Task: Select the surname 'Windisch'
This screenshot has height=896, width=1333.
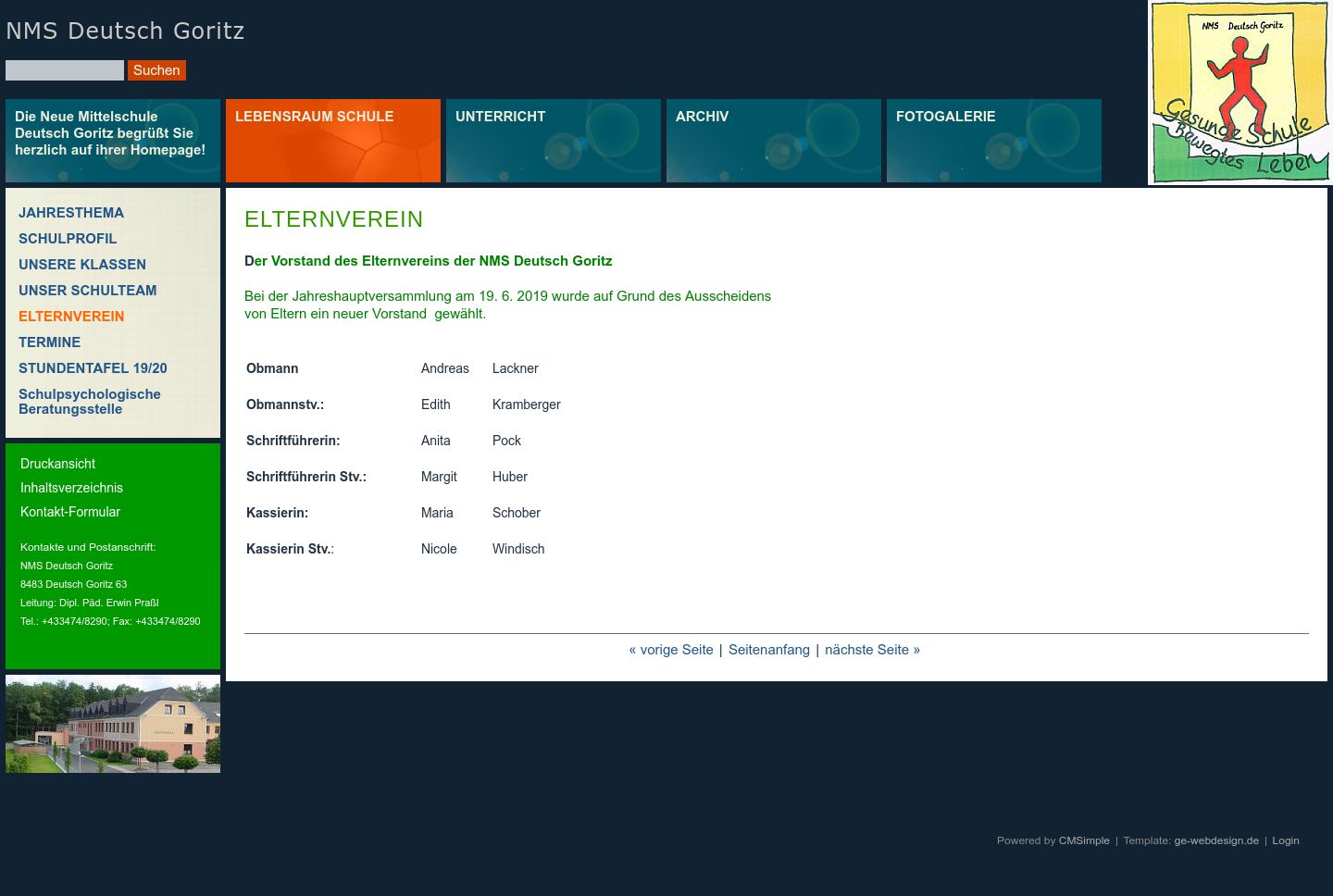Action: point(518,549)
